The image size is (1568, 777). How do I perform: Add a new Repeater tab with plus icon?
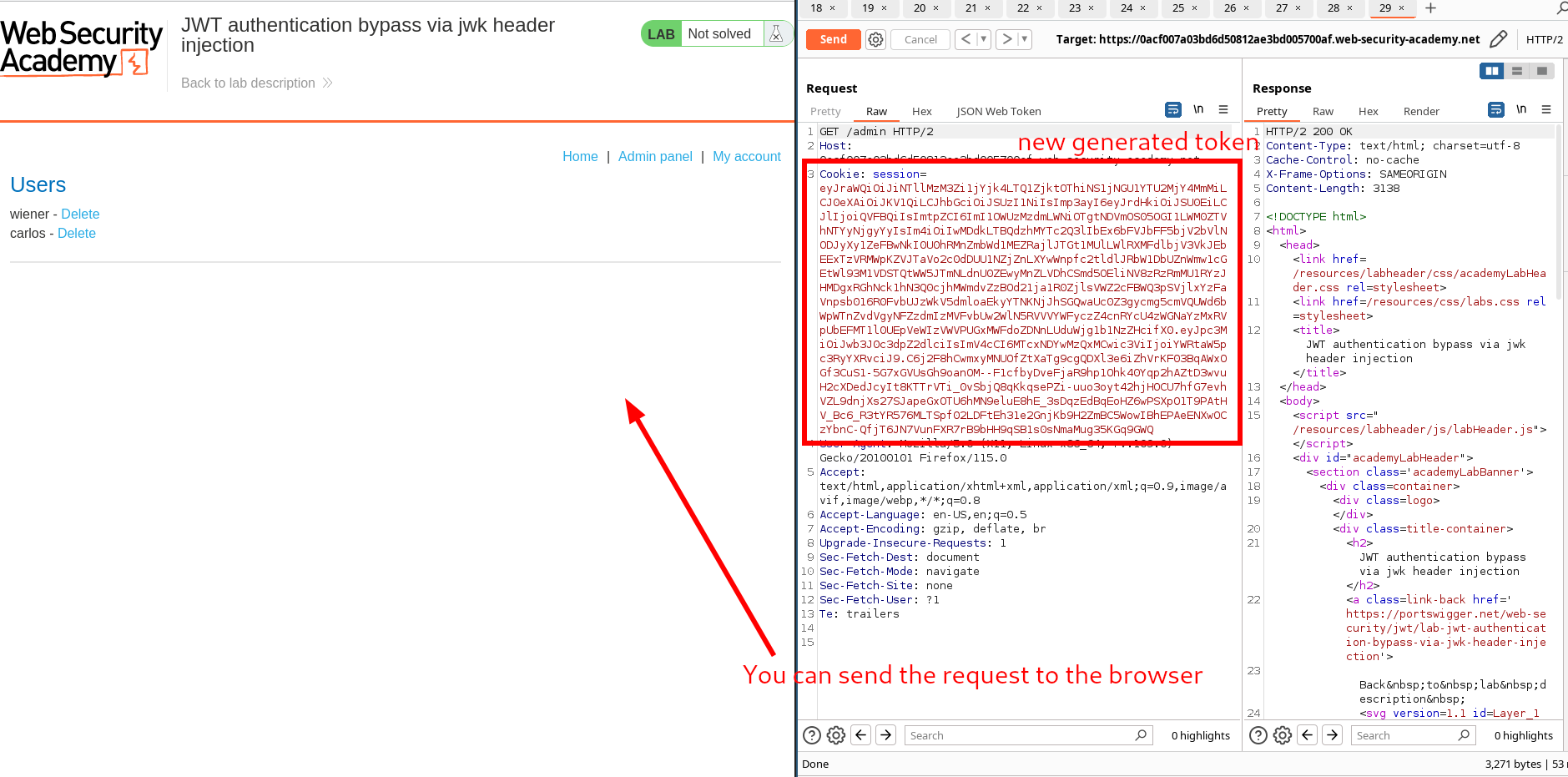coord(1430,8)
